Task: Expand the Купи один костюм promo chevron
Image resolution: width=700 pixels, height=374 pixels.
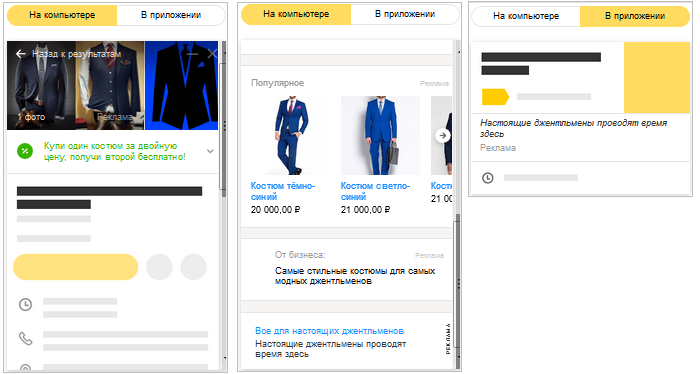Action: pyautogui.click(x=210, y=151)
